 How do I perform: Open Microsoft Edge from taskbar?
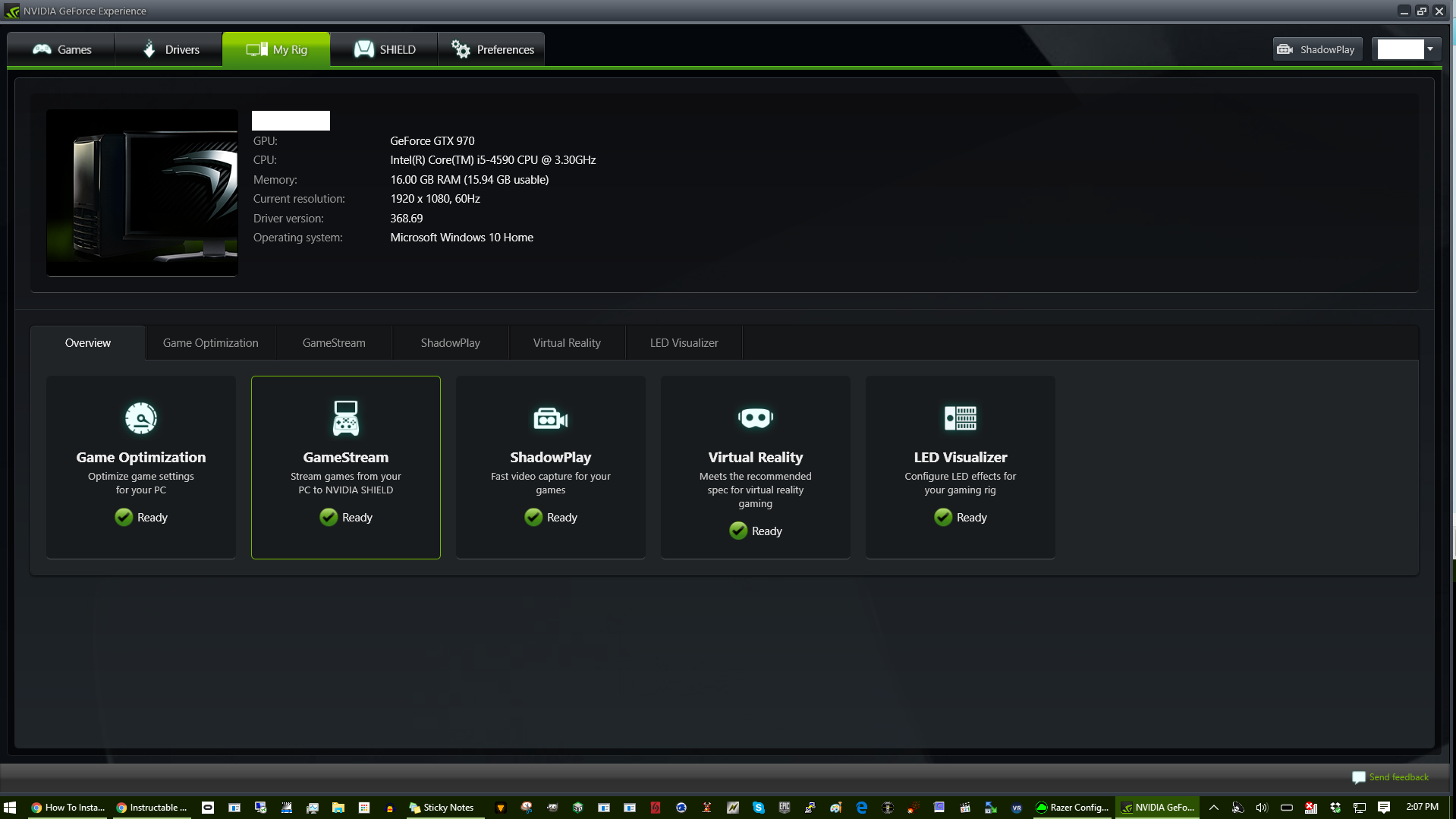862,808
